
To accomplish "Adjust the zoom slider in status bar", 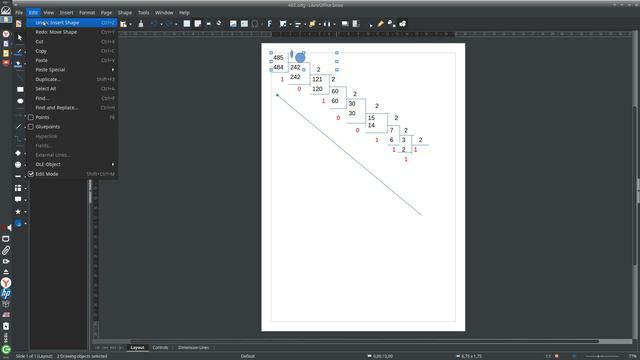I will [598, 356].
